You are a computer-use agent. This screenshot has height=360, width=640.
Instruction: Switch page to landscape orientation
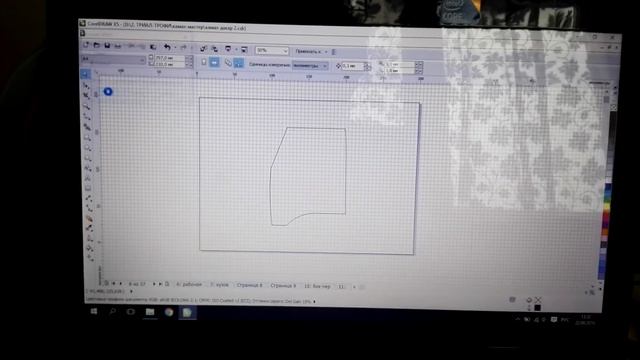tap(214, 62)
